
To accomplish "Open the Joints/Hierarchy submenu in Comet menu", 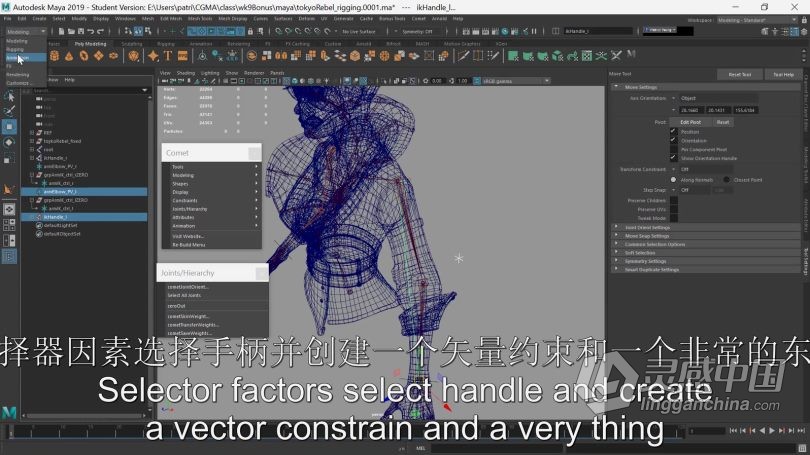I will [212, 209].
